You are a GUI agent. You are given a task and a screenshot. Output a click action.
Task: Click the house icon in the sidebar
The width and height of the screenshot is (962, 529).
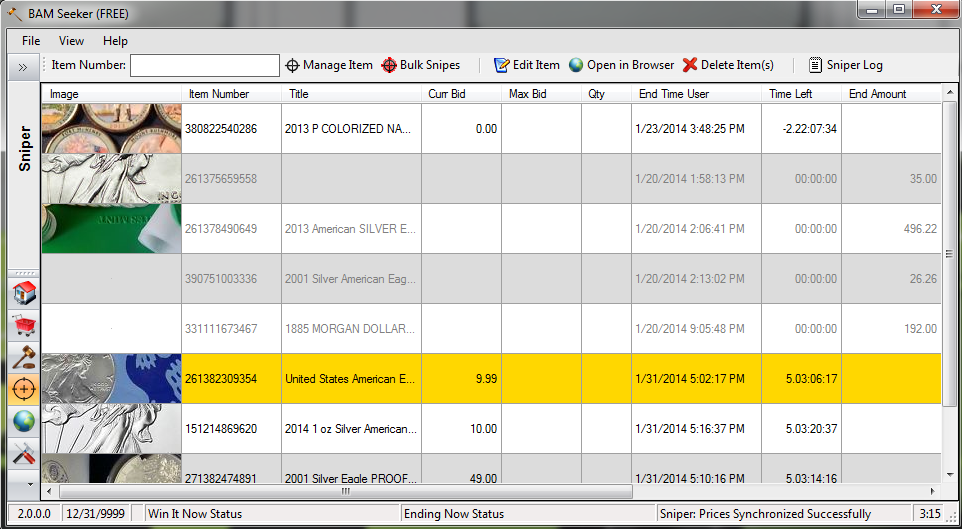point(24,293)
